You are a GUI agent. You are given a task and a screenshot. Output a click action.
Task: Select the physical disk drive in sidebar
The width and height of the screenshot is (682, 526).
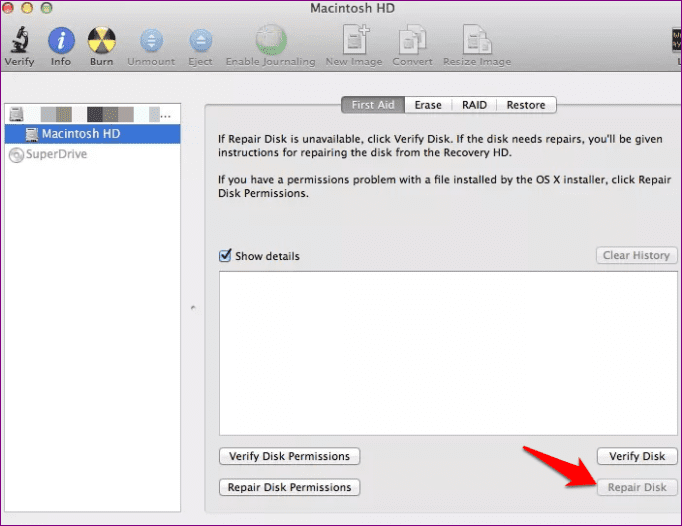tap(92, 114)
